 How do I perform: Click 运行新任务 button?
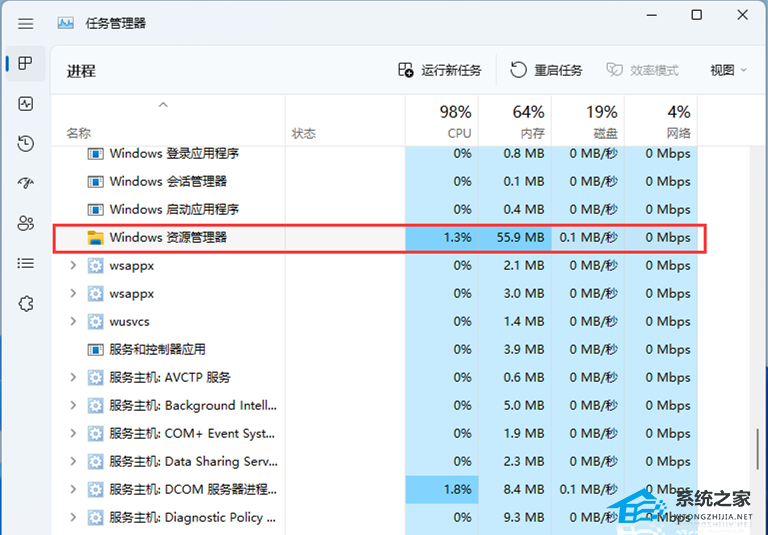(x=440, y=70)
